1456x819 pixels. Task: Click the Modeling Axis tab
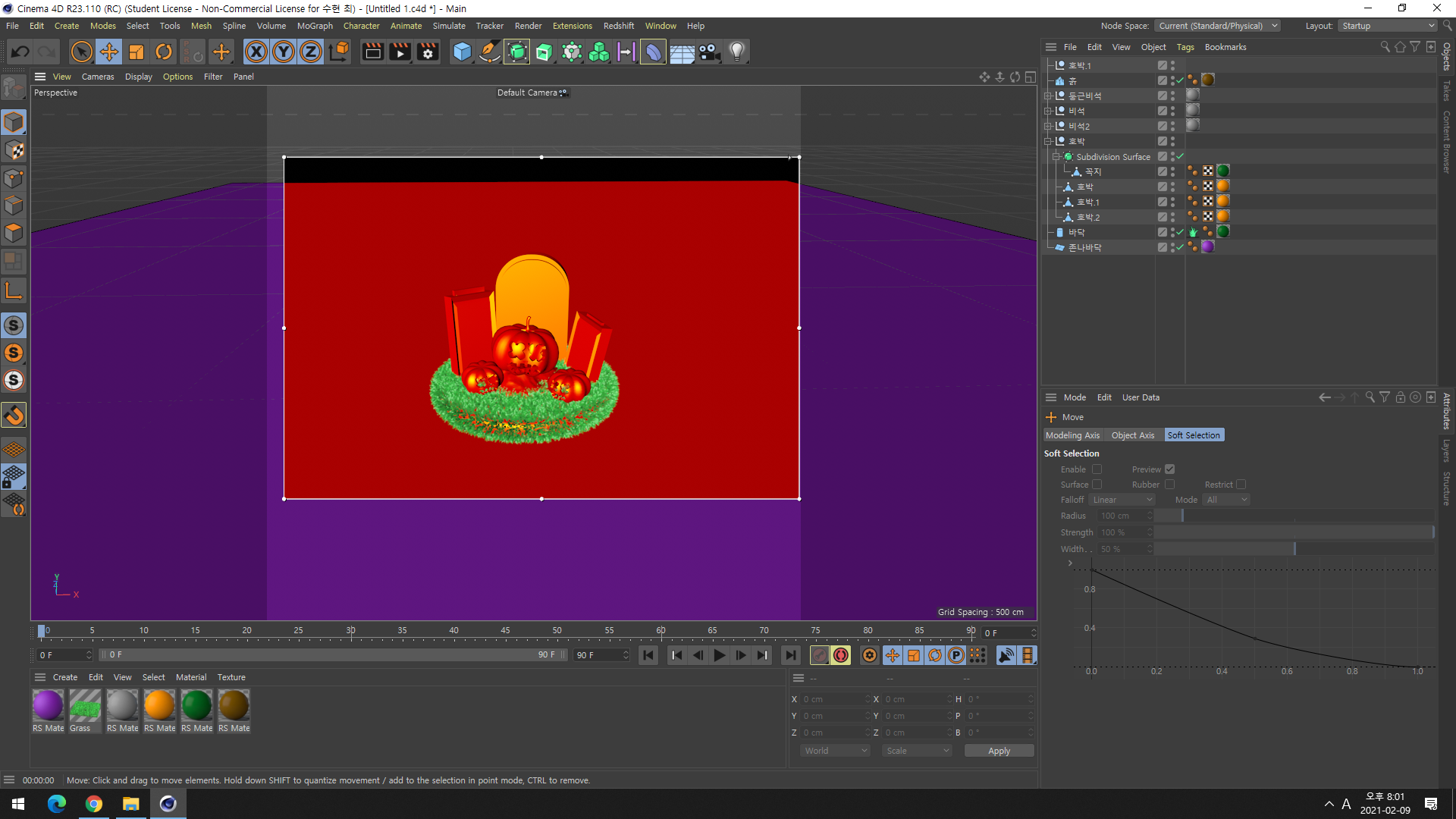(1074, 434)
